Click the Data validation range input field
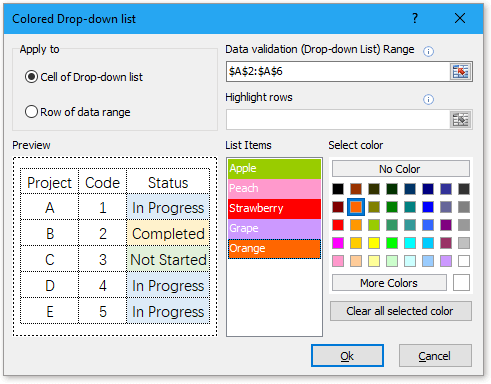Viewport: 491px width, 384px height. [x=338, y=71]
